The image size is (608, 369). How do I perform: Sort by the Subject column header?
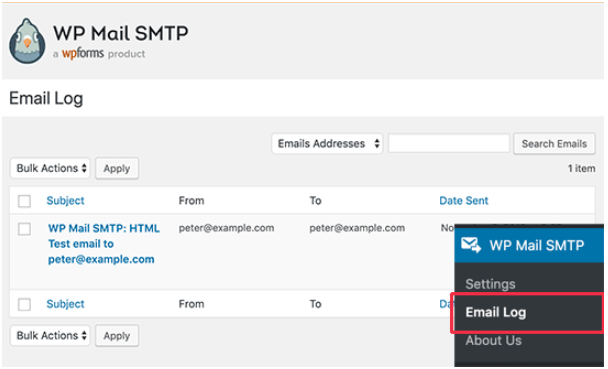(65, 201)
